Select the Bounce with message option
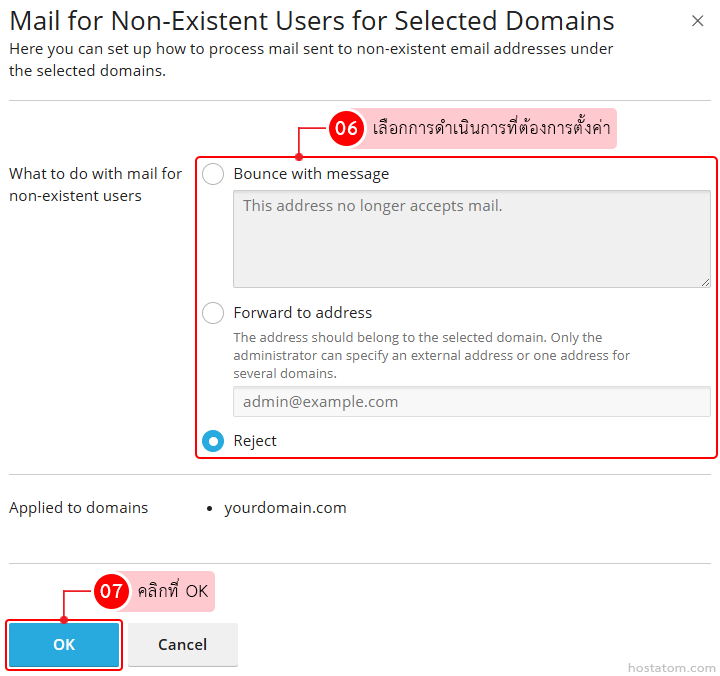The height and width of the screenshot is (676, 720). coord(213,174)
